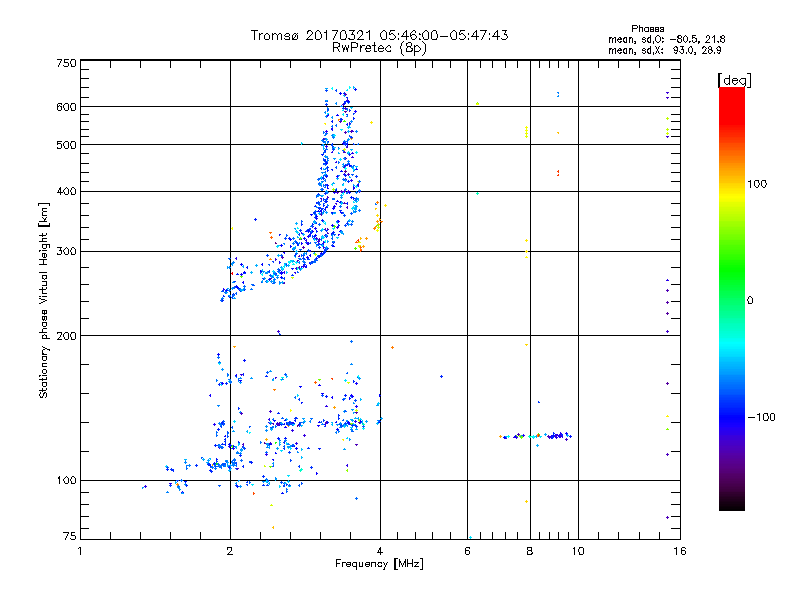Click the 'Frequency [MHz]' axis label
Image resolution: width=800 pixels, height=600 pixels.
click(379, 564)
